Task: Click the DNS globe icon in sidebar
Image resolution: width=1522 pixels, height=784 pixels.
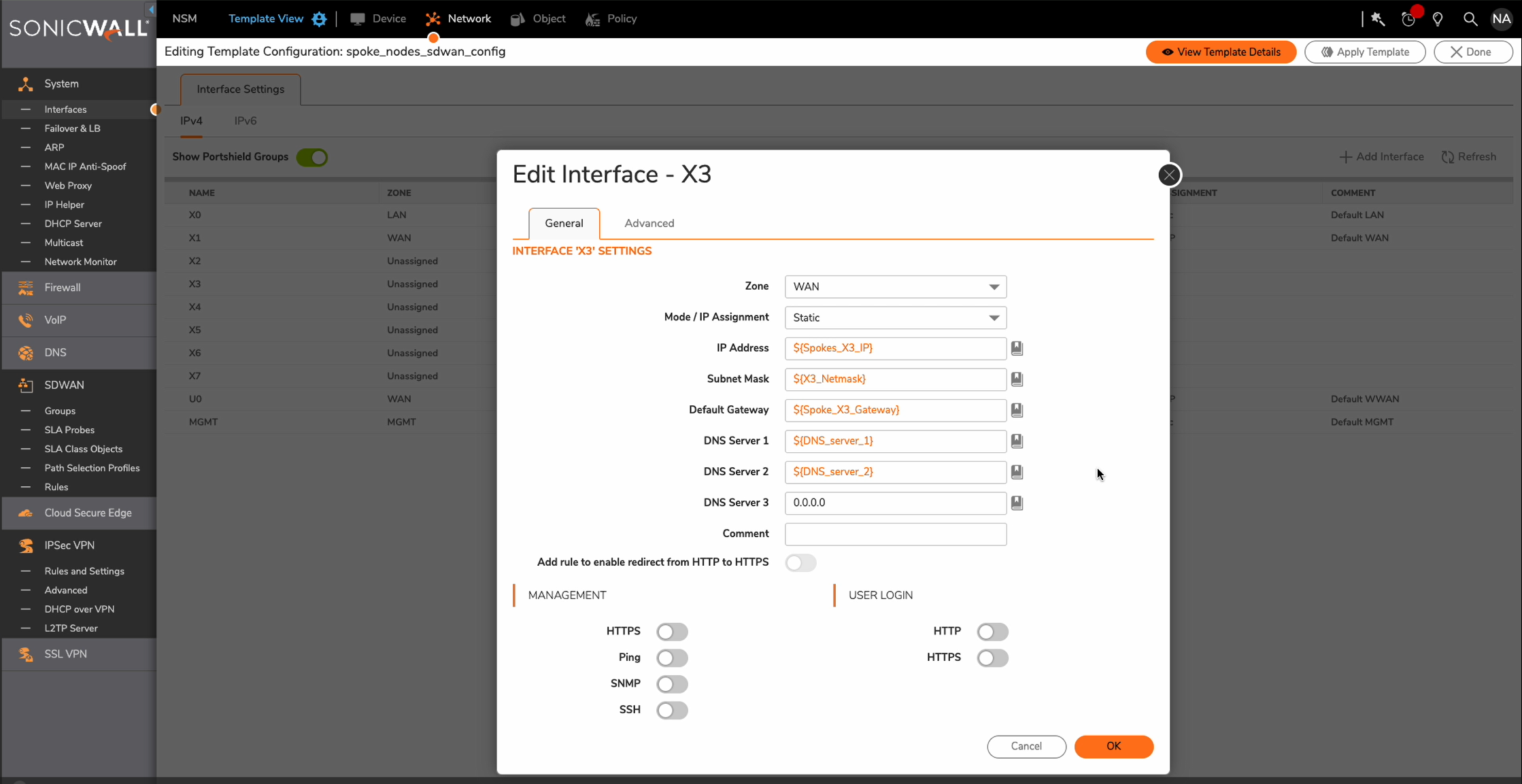Action: point(26,353)
